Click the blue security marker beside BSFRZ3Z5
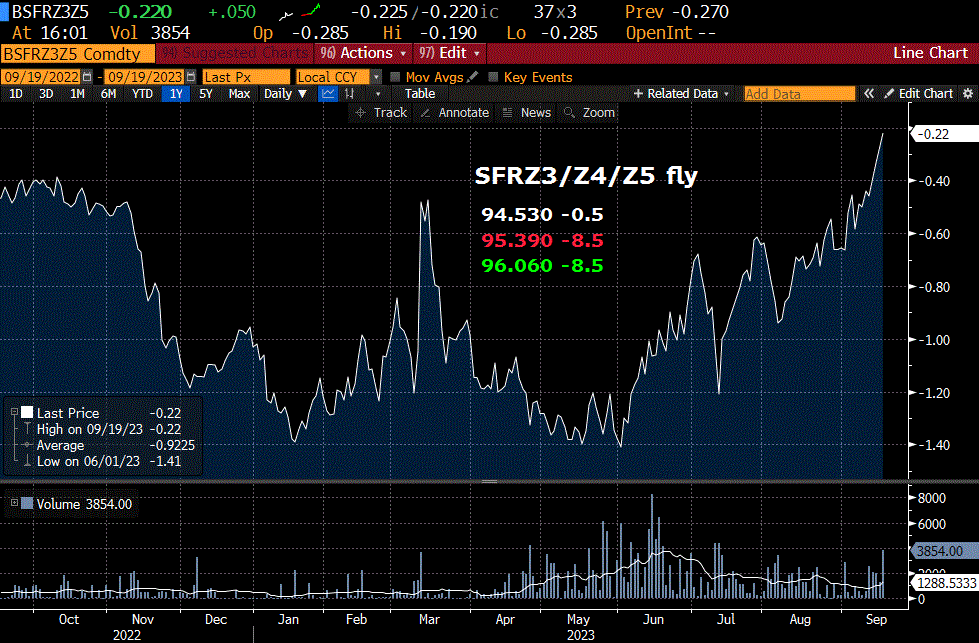979x643 pixels. (x=4, y=12)
